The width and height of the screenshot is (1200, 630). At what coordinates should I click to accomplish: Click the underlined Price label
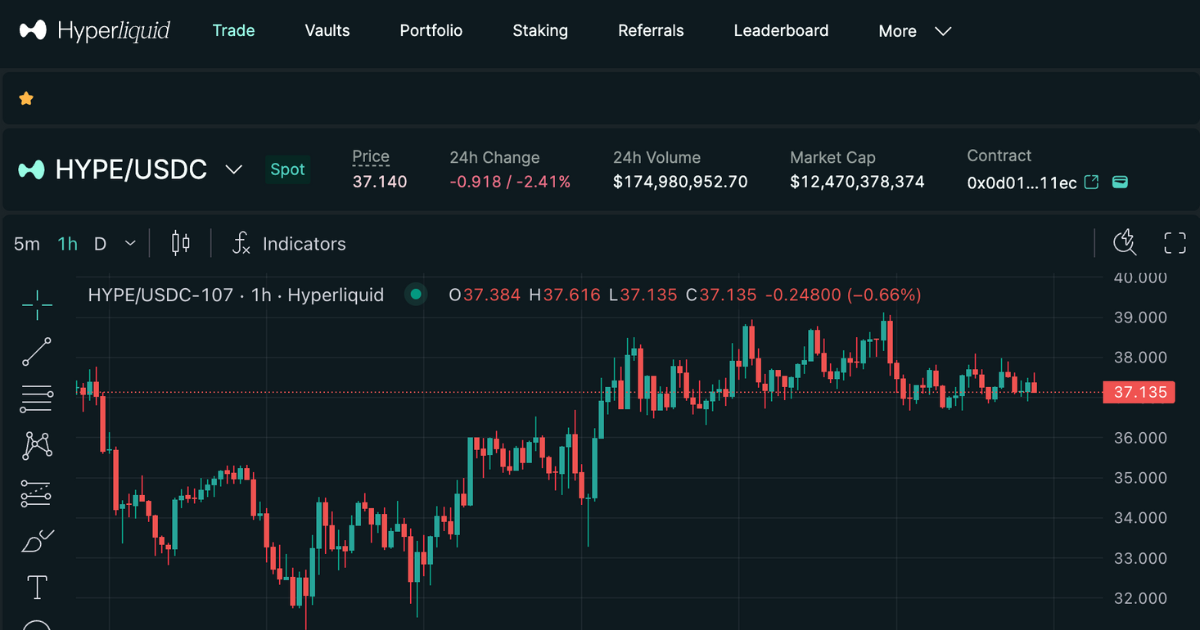371,157
